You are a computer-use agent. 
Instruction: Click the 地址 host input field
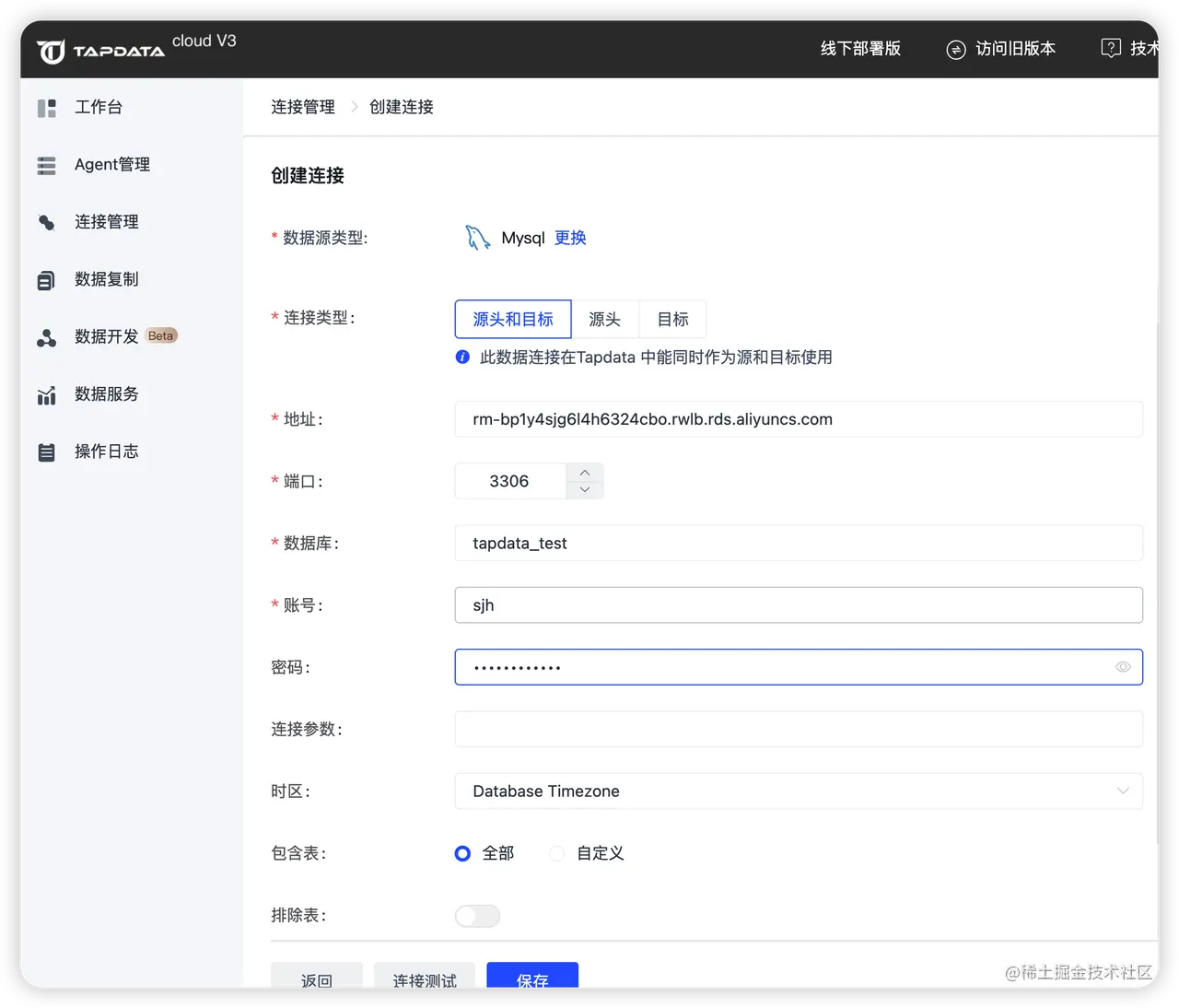point(799,419)
